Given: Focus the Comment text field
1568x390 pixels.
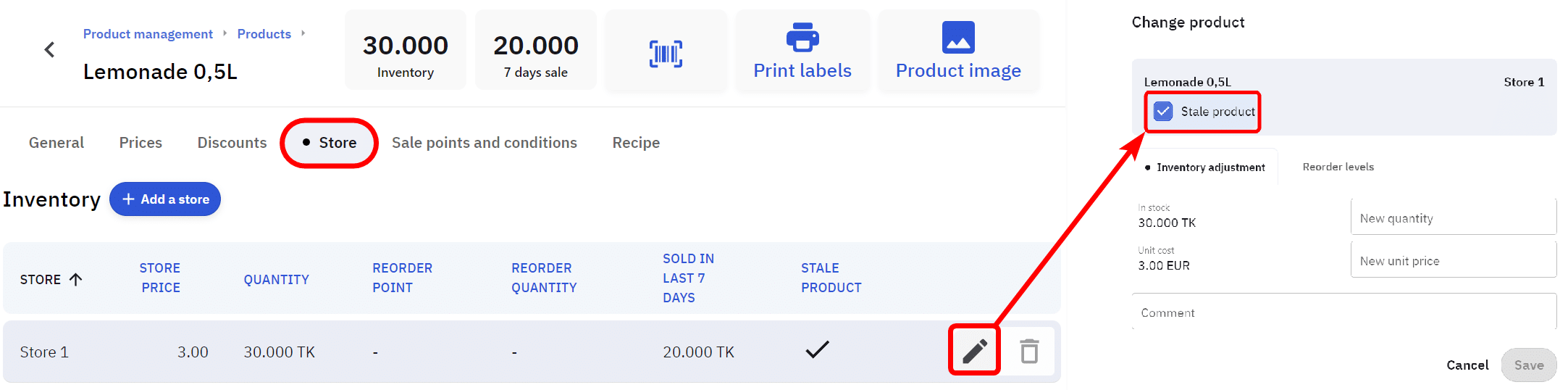Looking at the screenshot, I should click(1343, 312).
